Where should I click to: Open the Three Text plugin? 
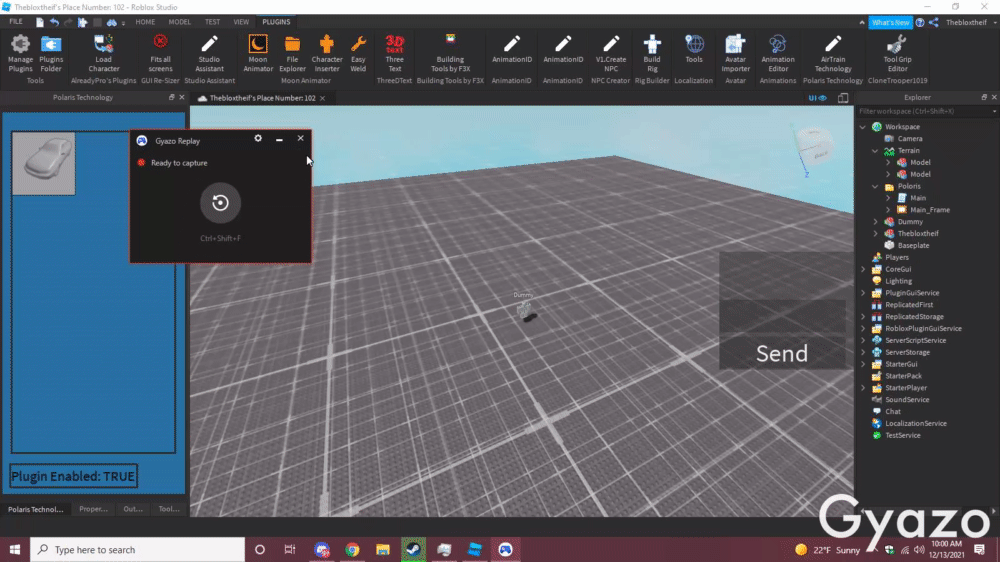[x=394, y=54]
